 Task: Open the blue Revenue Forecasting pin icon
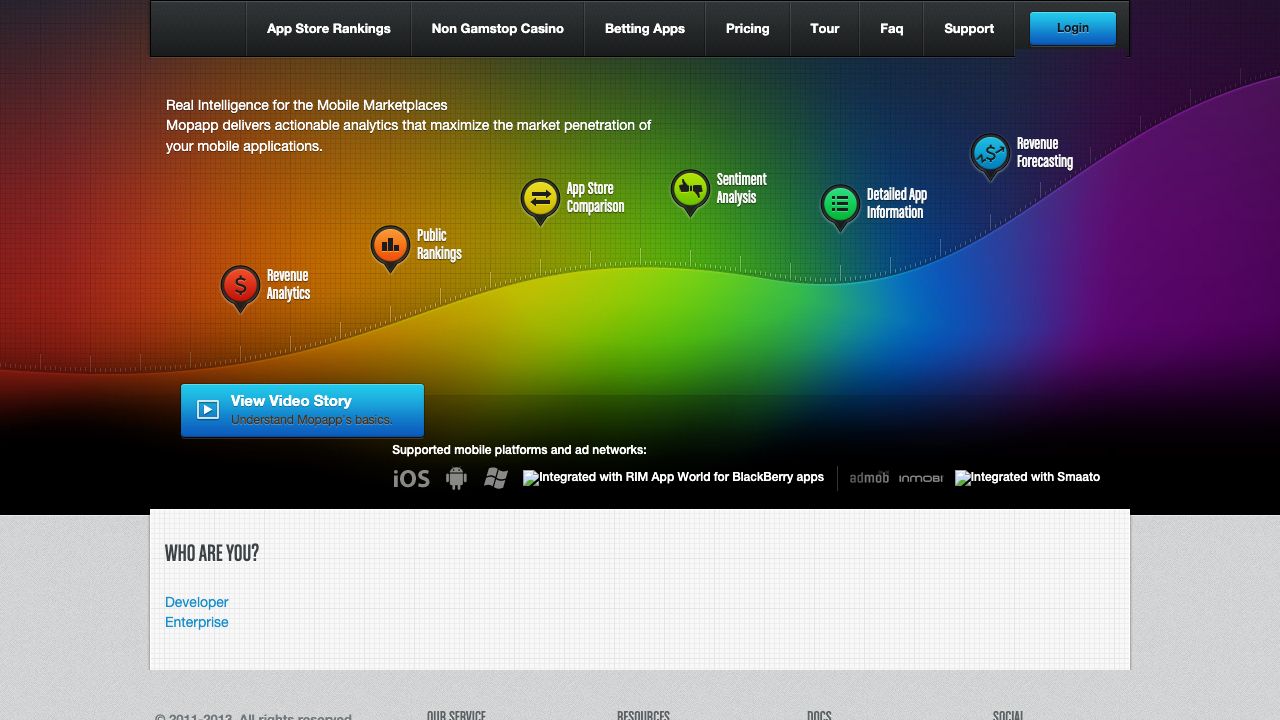(x=990, y=154)
